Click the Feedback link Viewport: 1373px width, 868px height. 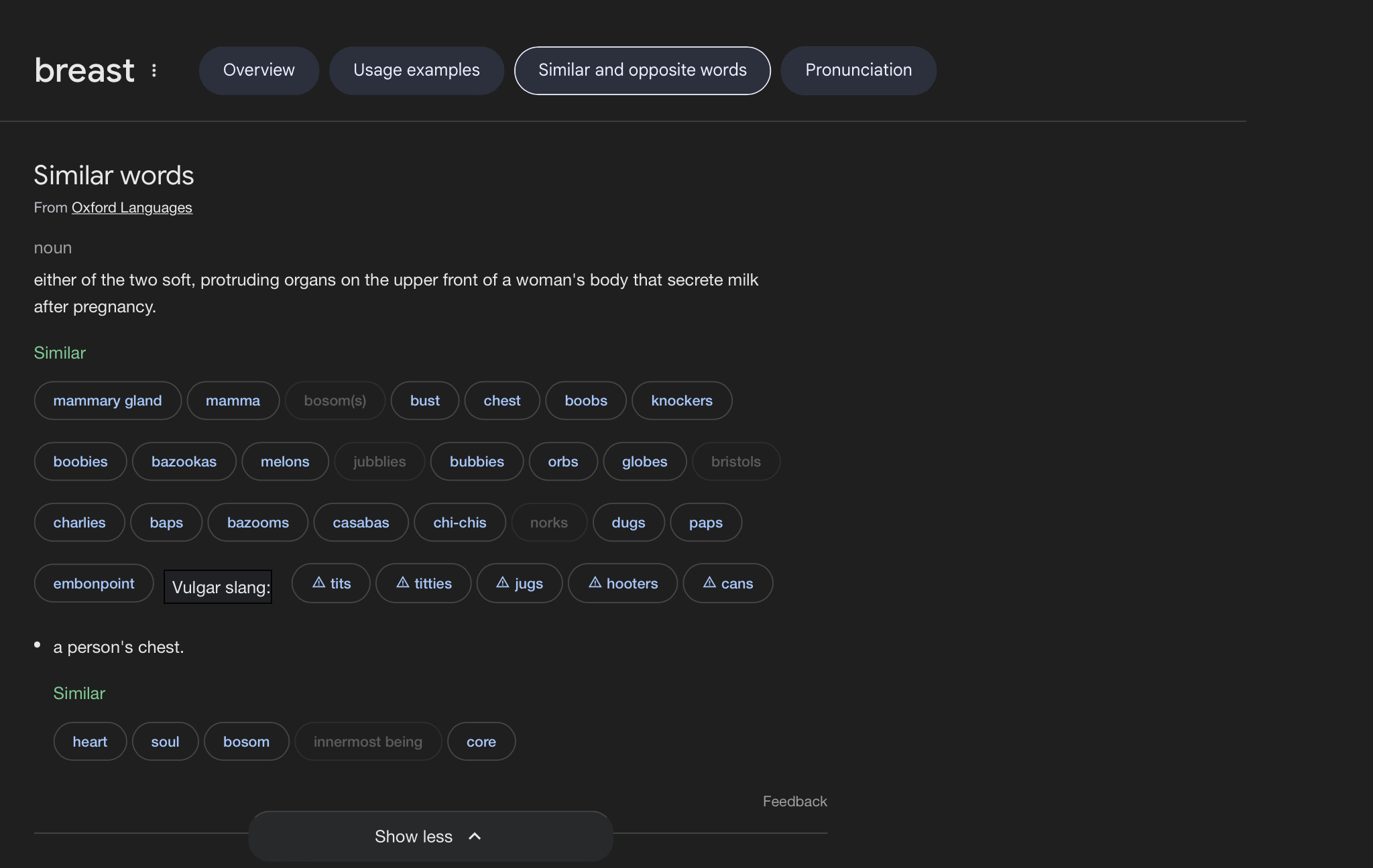[794, 802]
